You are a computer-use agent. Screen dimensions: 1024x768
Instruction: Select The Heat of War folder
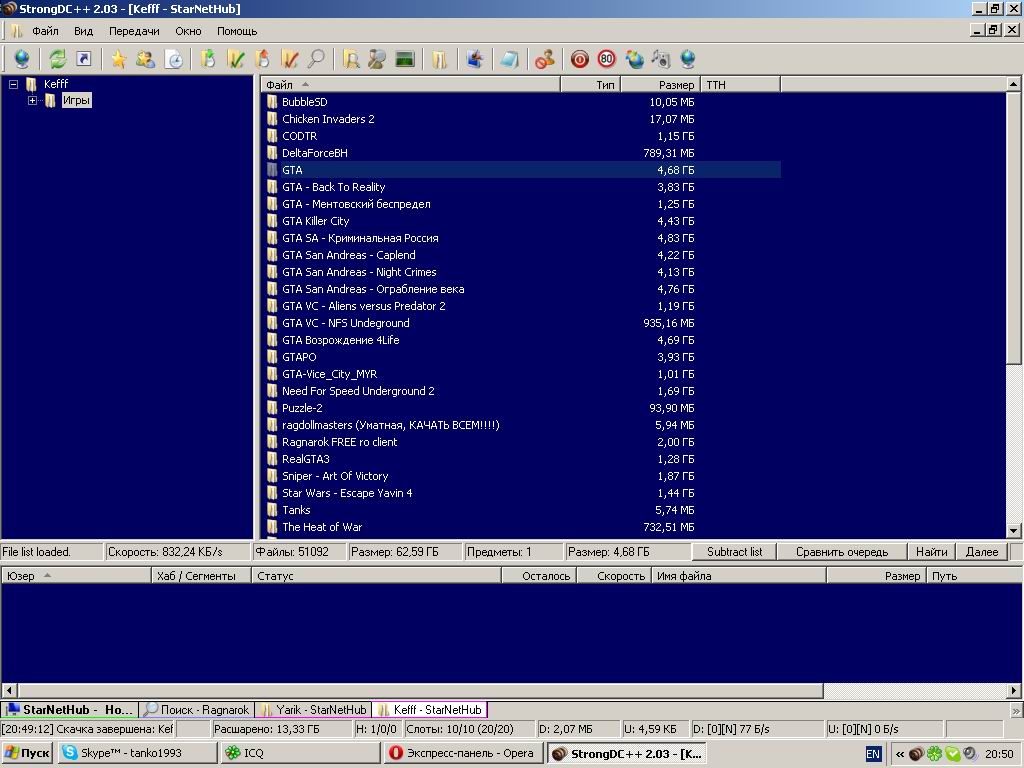[x=321, y=527]
